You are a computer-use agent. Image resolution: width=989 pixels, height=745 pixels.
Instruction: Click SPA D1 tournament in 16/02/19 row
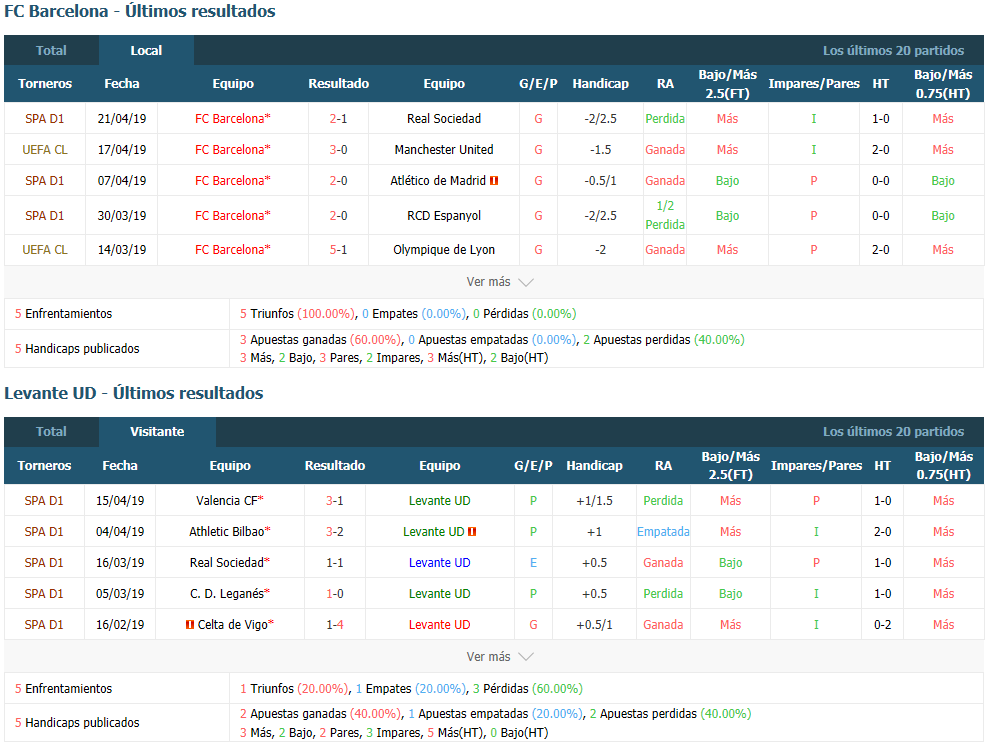click(44, 625)
